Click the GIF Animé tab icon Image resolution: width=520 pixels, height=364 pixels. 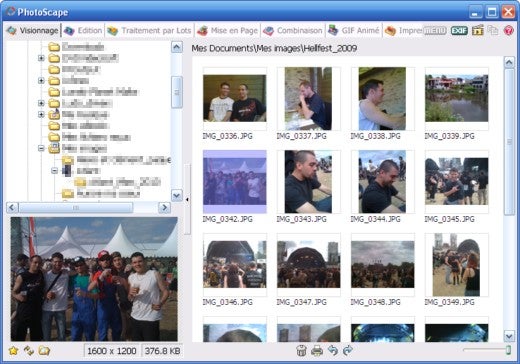[333, 30]
